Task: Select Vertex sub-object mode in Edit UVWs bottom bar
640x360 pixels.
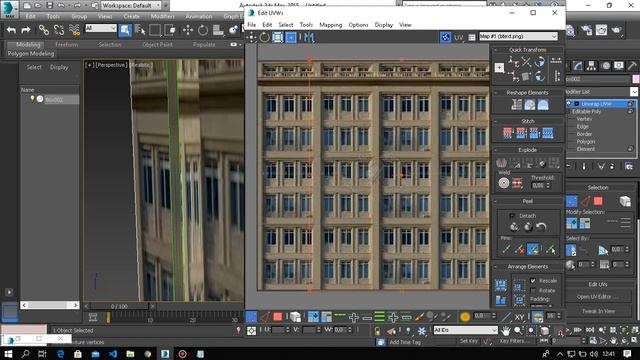Action: [251, 317]
